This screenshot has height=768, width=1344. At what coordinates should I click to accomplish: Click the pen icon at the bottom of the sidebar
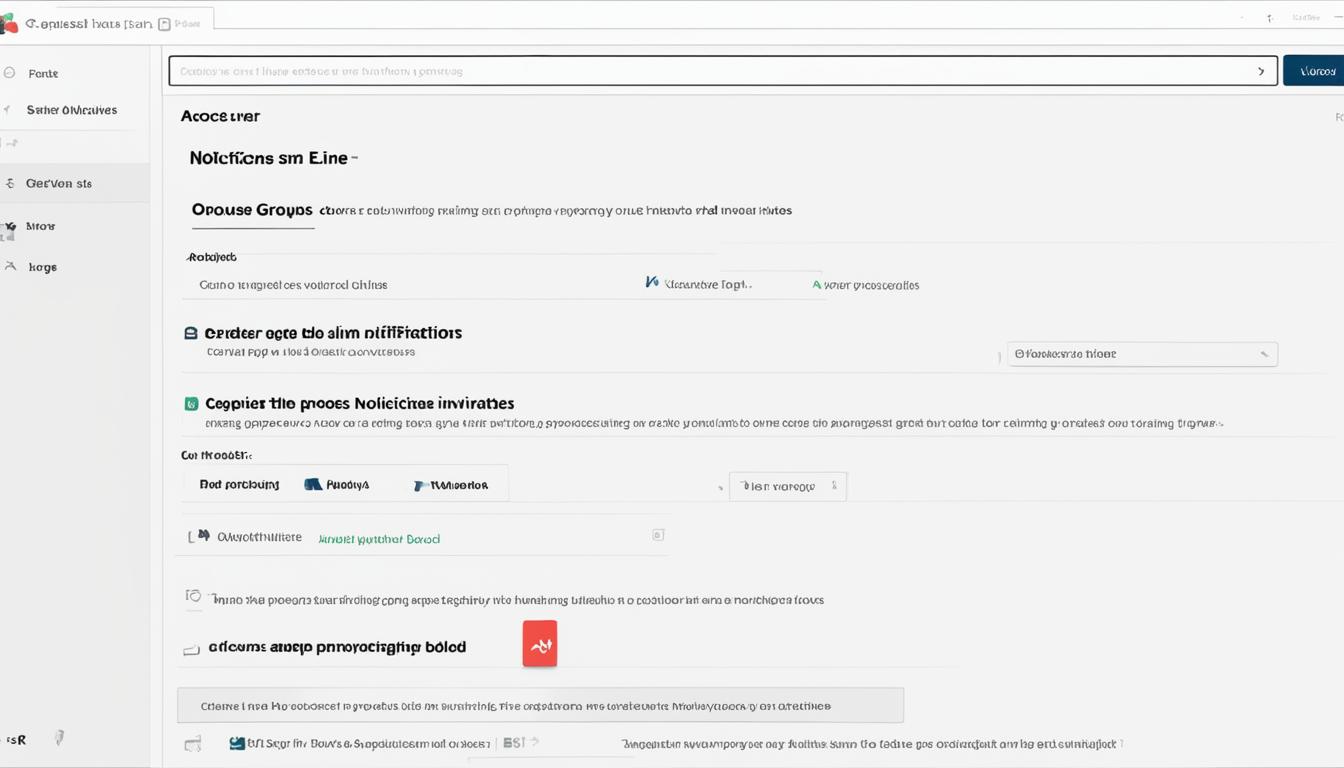tap(59, 738)
